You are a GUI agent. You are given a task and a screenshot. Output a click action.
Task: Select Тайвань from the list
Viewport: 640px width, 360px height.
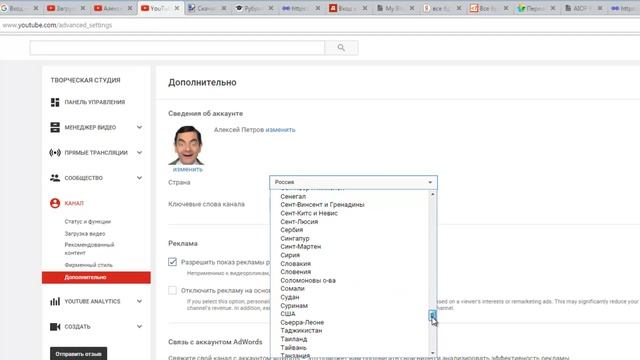pyautogui.click(x=293, y=348)
